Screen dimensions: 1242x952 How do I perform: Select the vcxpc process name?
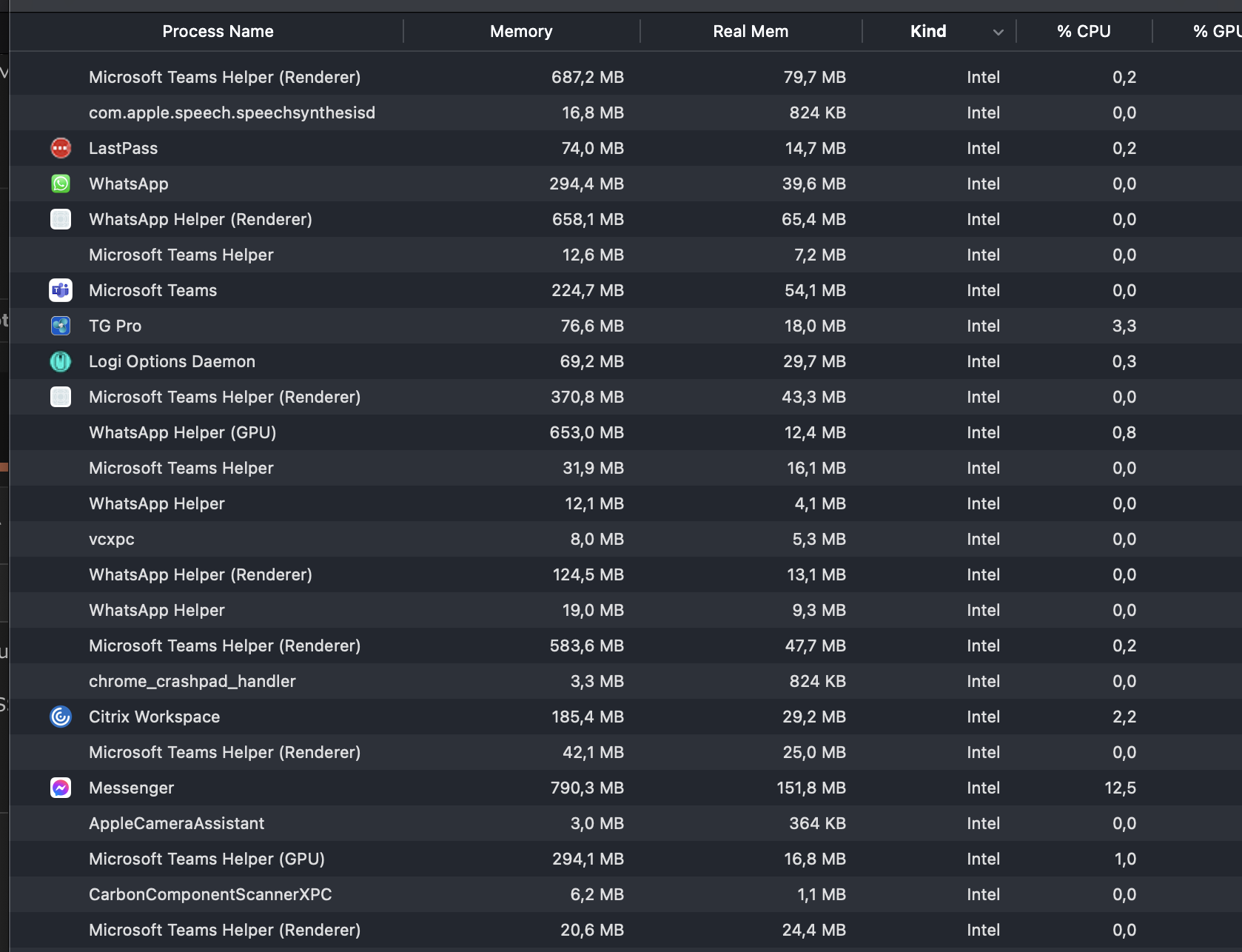coord(112,539)
